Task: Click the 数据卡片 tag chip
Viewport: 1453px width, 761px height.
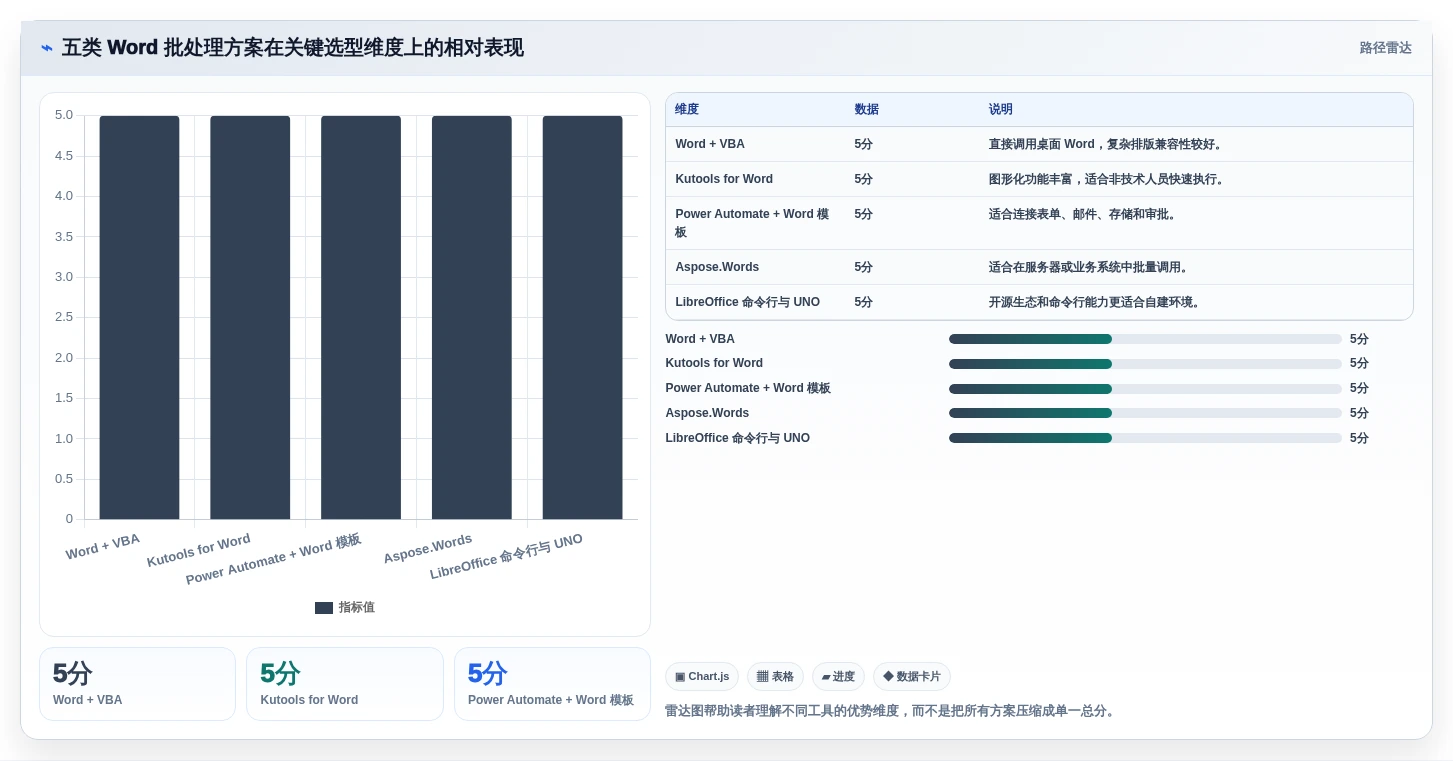Action: coord(911,677)
